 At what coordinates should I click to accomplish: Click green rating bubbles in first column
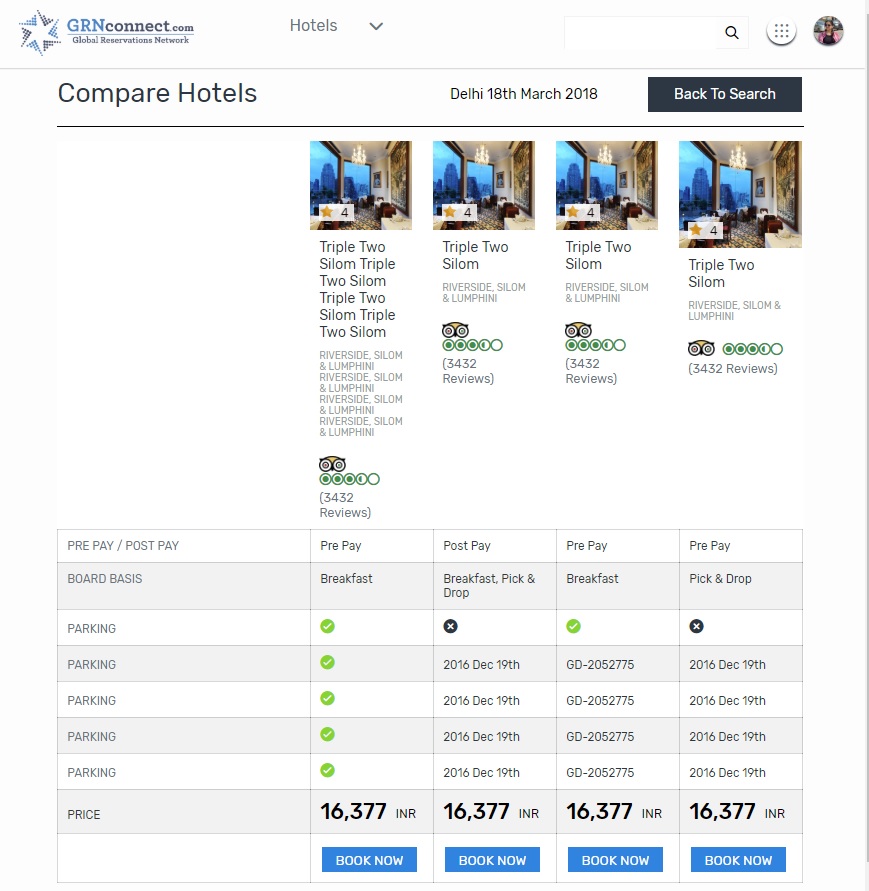(350, 479)
